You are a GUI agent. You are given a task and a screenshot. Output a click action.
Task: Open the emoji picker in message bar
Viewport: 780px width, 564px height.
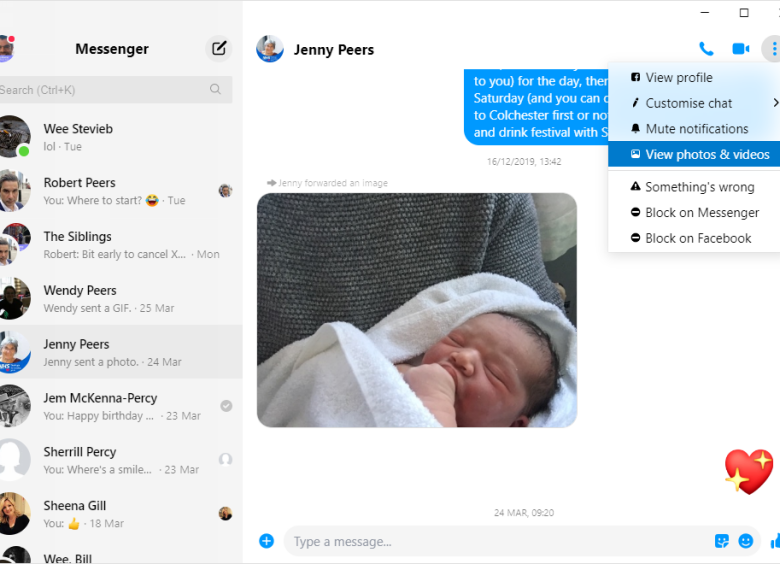point(746,541)
